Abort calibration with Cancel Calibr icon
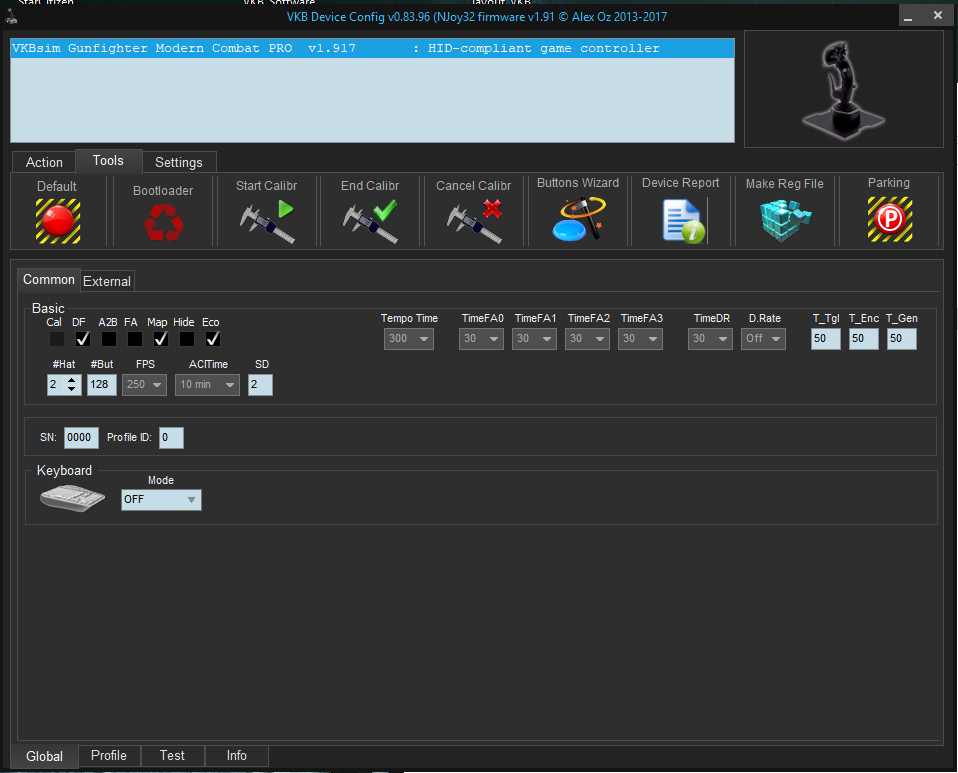 pyautogui.click(x=474, y=221)
